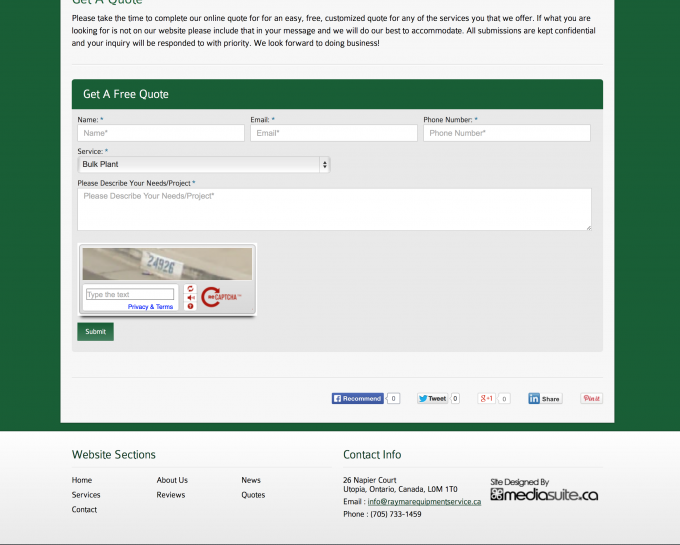Select the Phone Number field
The height and width of the screenshot is (545, 680).
(x=506, y=133)
